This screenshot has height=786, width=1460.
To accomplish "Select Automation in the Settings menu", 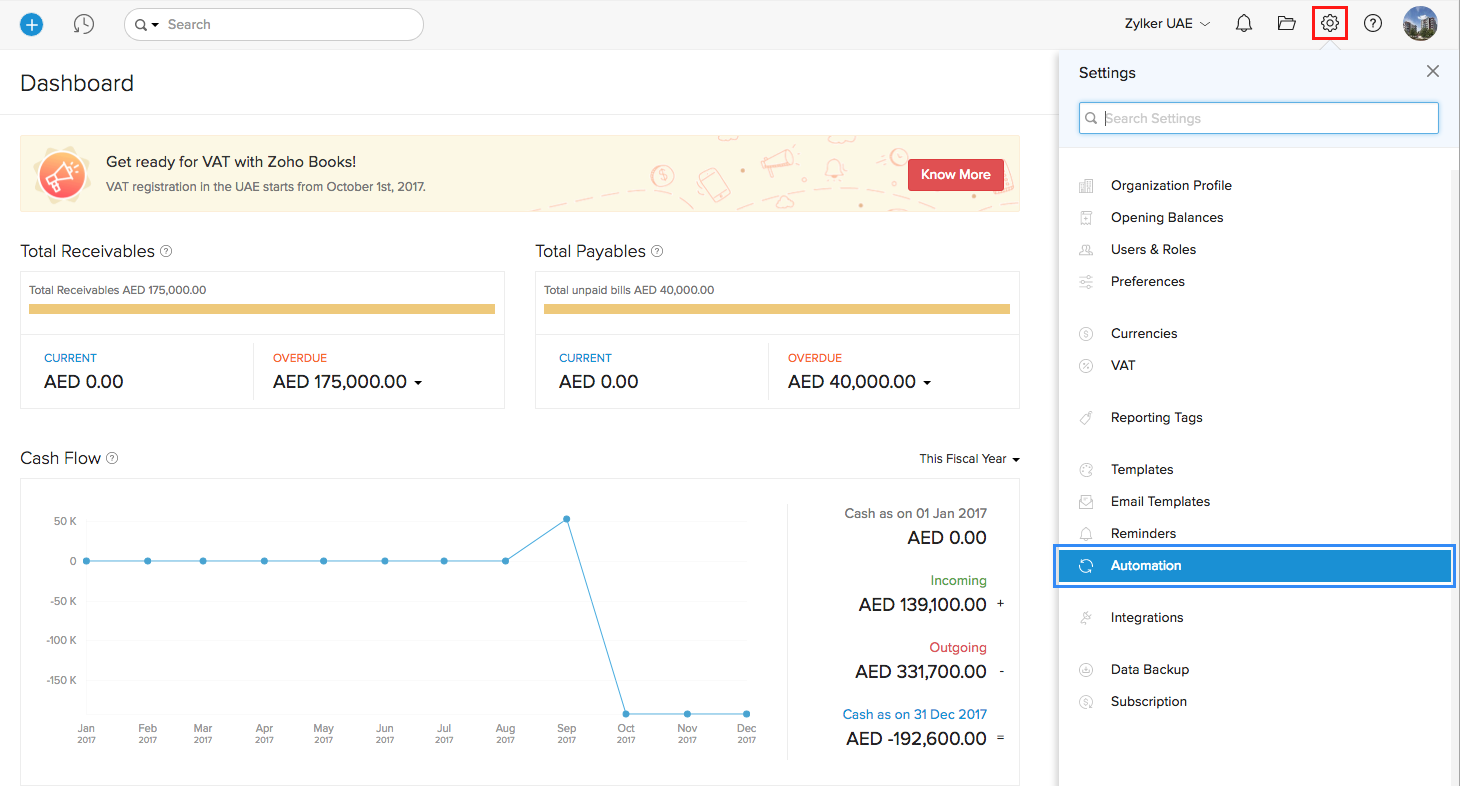I will tap(1146, 566).
